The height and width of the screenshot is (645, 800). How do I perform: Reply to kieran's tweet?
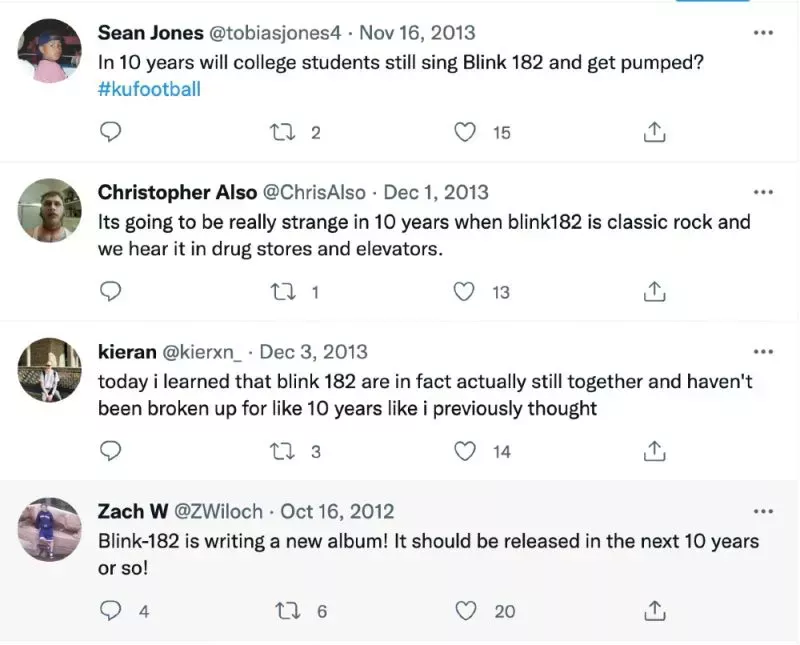click(112, 451)
